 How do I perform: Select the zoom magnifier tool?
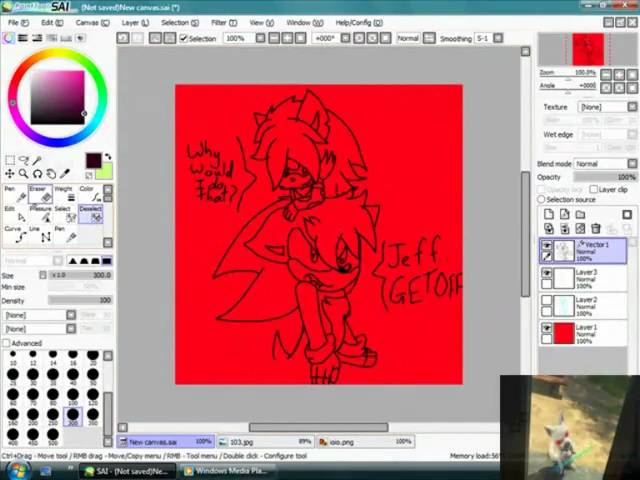pos(24,174)
